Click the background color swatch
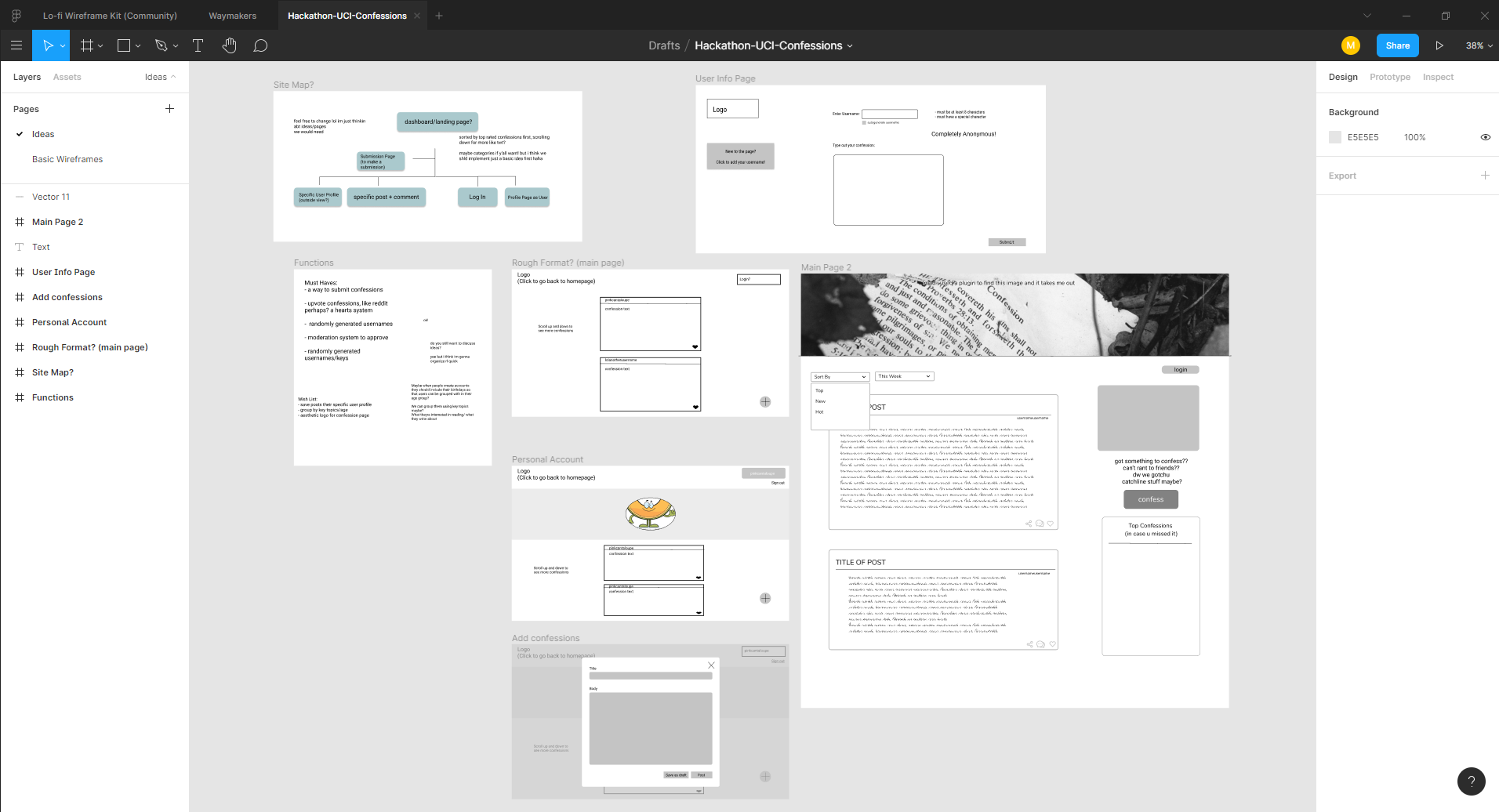Viewport: 1499px width, 812px height. 1334,137
